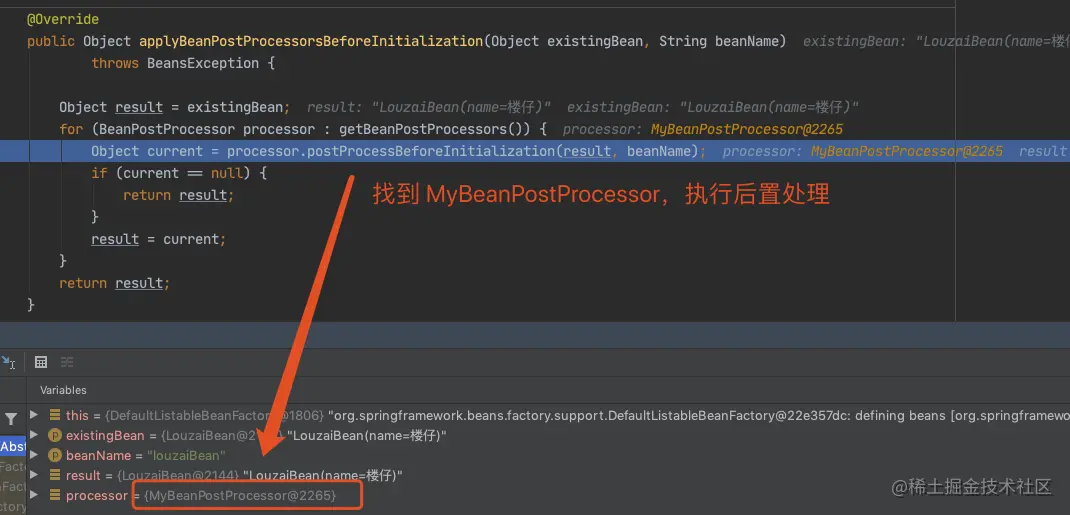Screen dimensions: 1070x515
Task: Expand the result variable node
Action: pyautogui.click(x=34, y=475)
